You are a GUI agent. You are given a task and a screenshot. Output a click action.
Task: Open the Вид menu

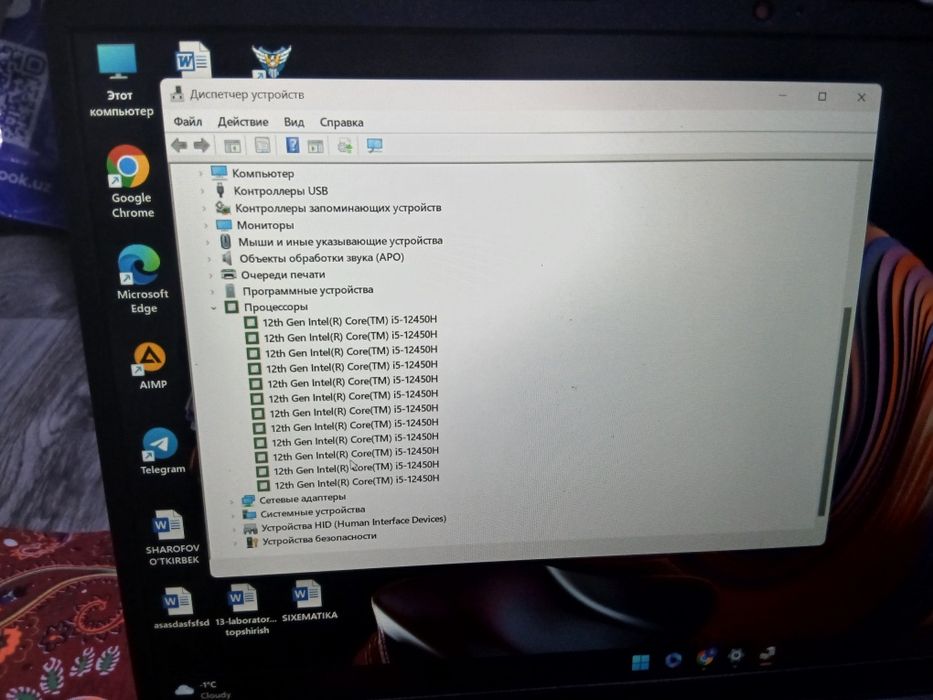click(x=294, y=122)
